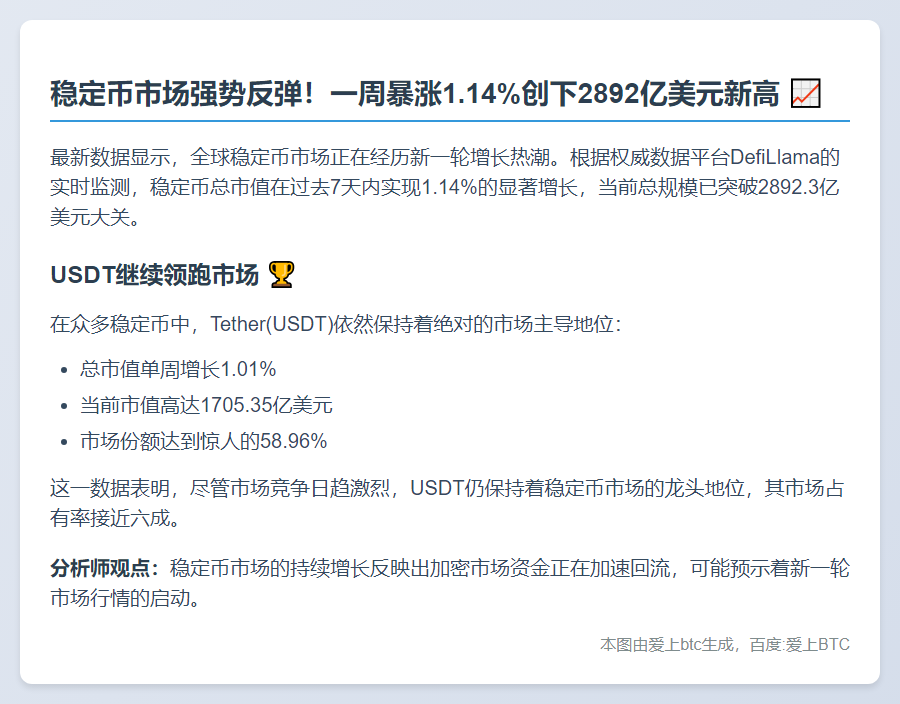Click the rising chart emoji in the headline
This screenshot has width=900, height=704.
(x=805, y=95)
